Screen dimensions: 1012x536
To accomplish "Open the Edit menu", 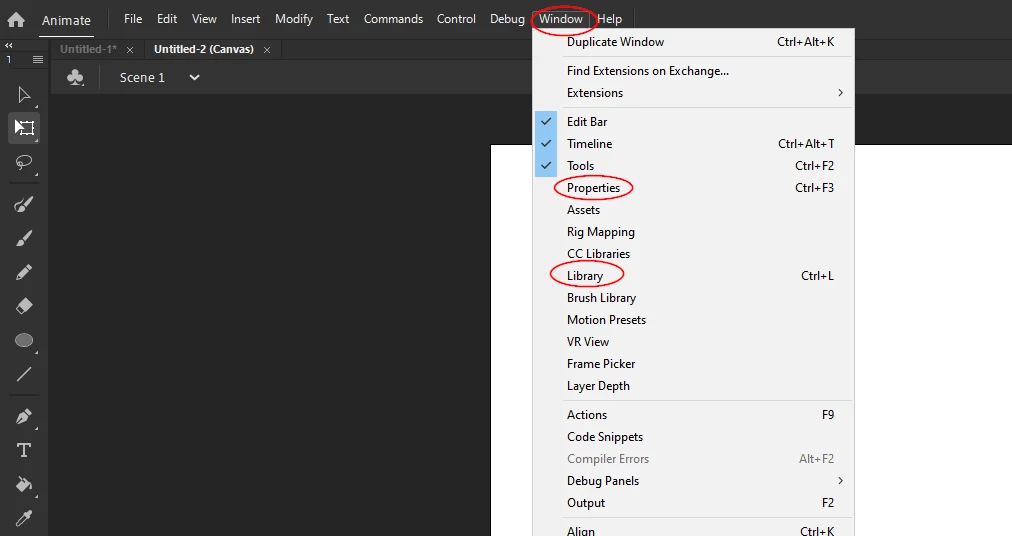I will coord(167,19).
